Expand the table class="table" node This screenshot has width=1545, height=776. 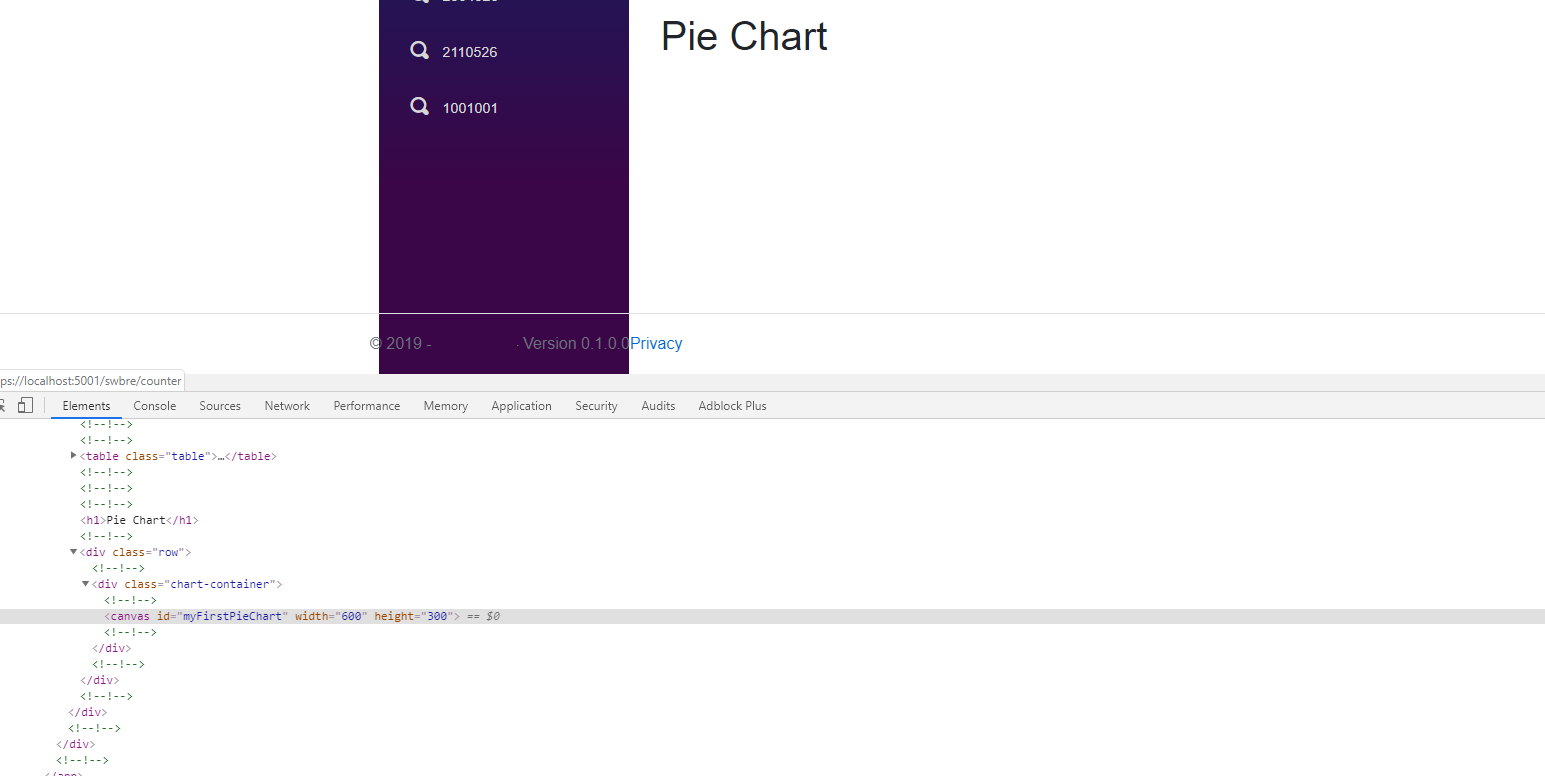click(x=74, y=456)
